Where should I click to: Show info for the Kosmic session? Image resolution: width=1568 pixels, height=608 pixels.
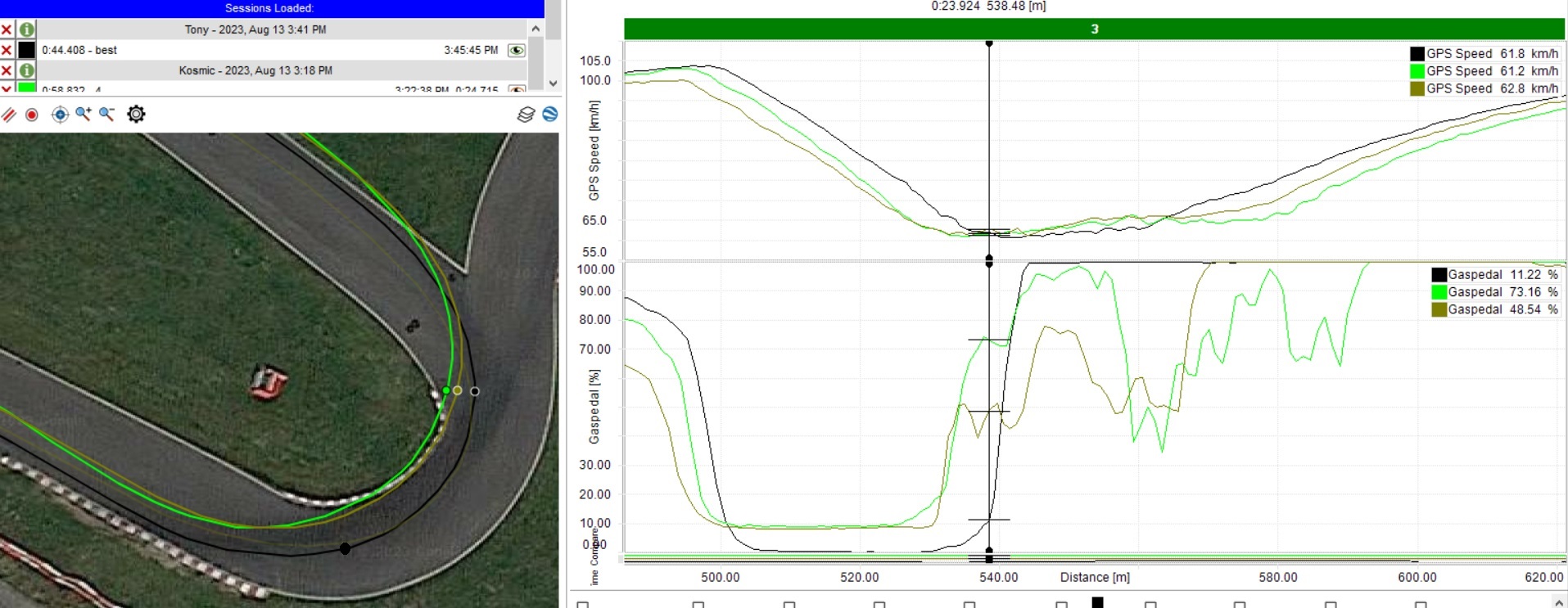pos(27,70)
